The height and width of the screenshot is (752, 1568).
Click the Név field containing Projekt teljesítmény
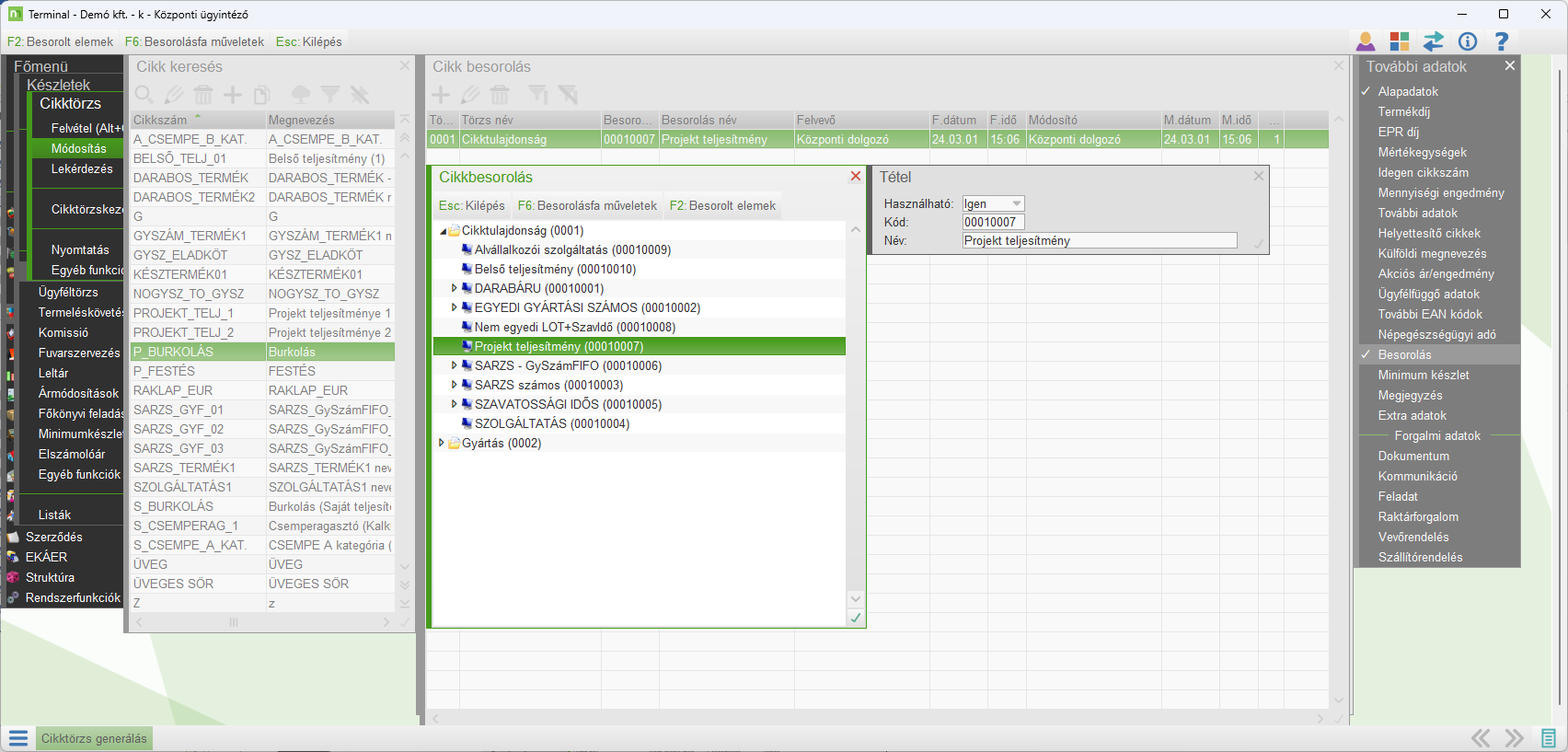pos(1099,240)
